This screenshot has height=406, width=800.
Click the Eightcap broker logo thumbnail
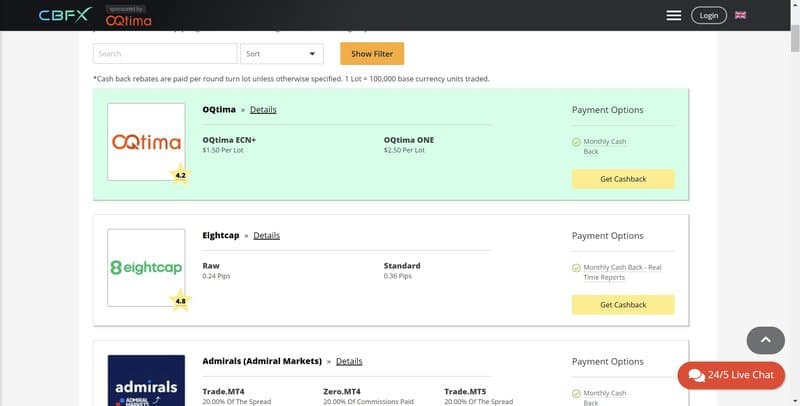(146, 268)
